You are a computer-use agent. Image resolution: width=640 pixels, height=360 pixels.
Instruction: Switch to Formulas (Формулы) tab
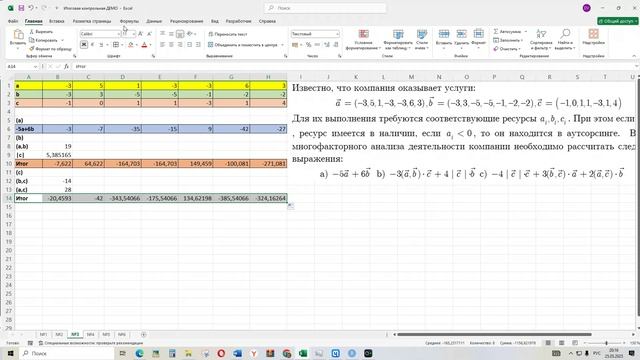pyautogui.click(x=129, y=21)
